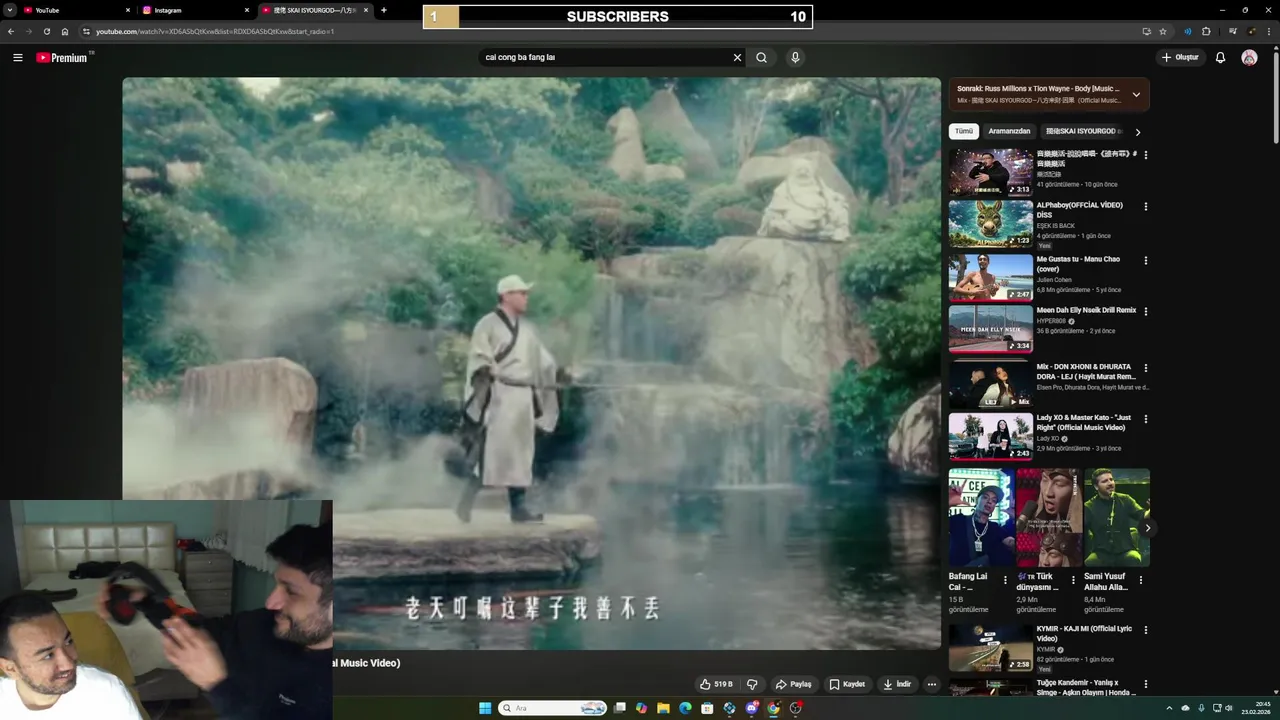This screenshot has width=1280, height=720.
Task: View site information icon beside URL
Action: (85, 31)
